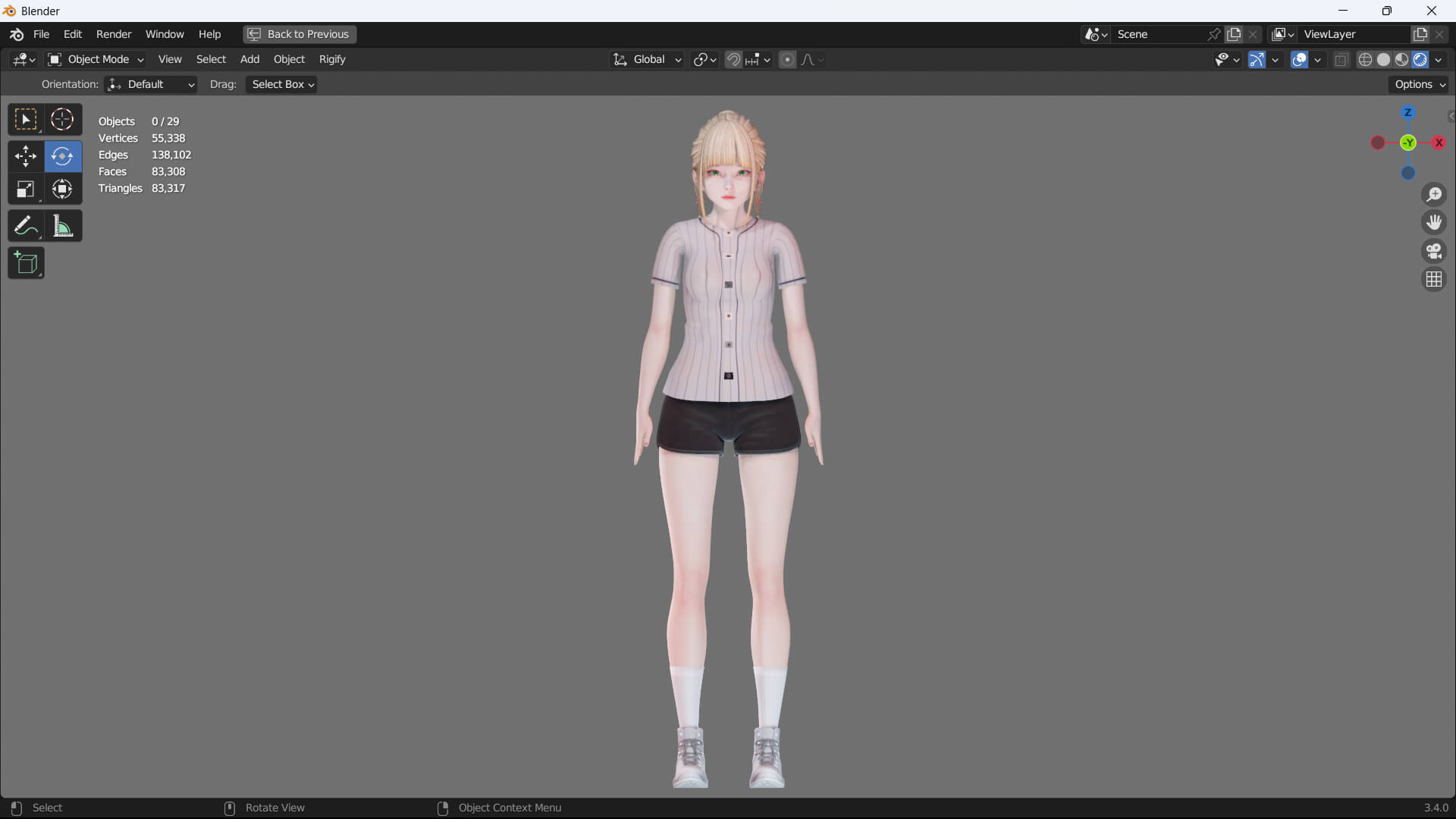Select the Transform tool

[62, 190]
